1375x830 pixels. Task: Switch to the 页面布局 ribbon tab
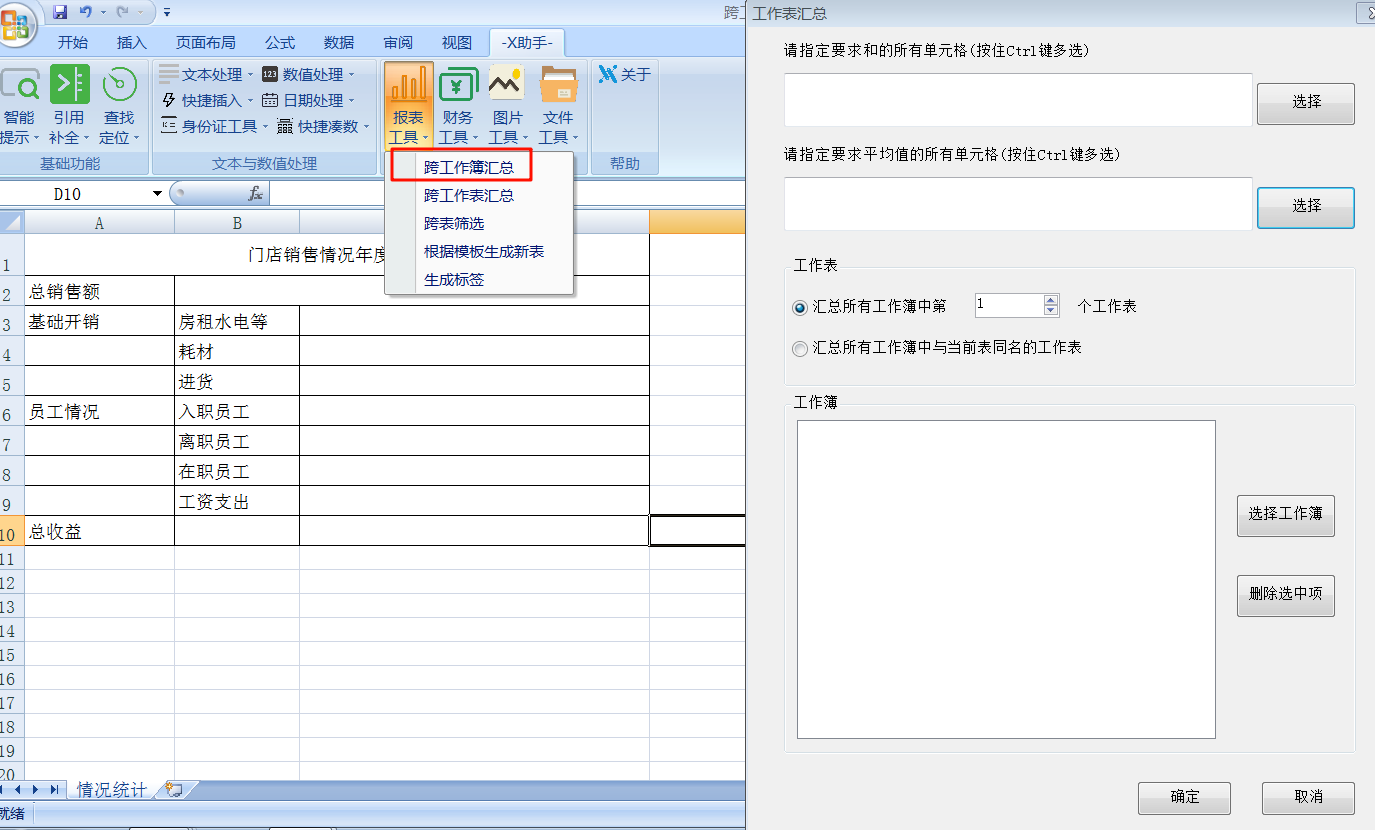coord(205,42)
